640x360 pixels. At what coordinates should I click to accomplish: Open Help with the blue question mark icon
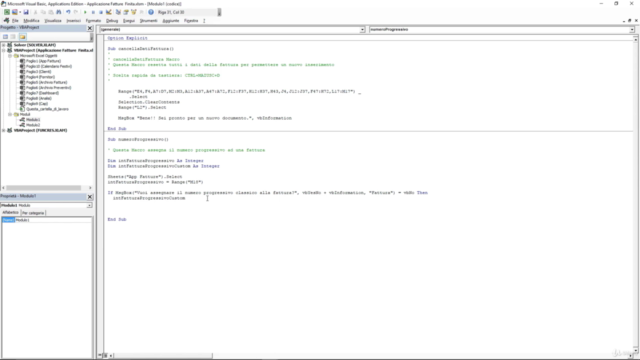151,12
